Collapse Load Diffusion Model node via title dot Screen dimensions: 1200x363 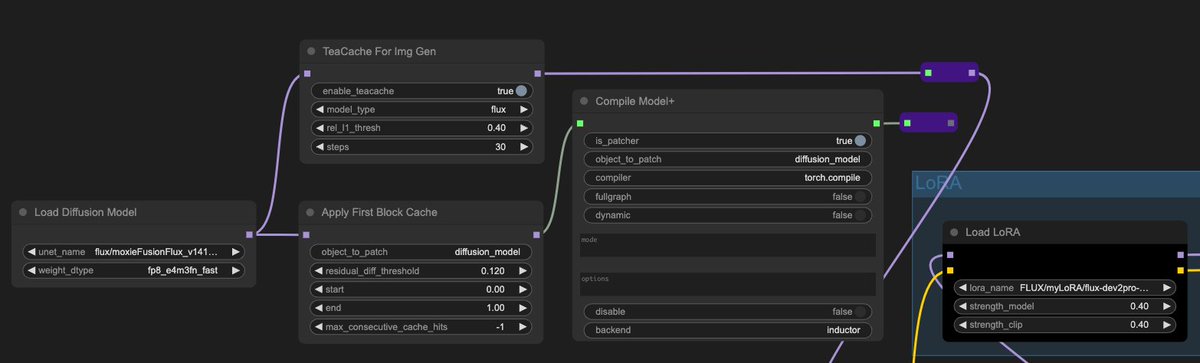pyautogui.click(x=24, y=212)
